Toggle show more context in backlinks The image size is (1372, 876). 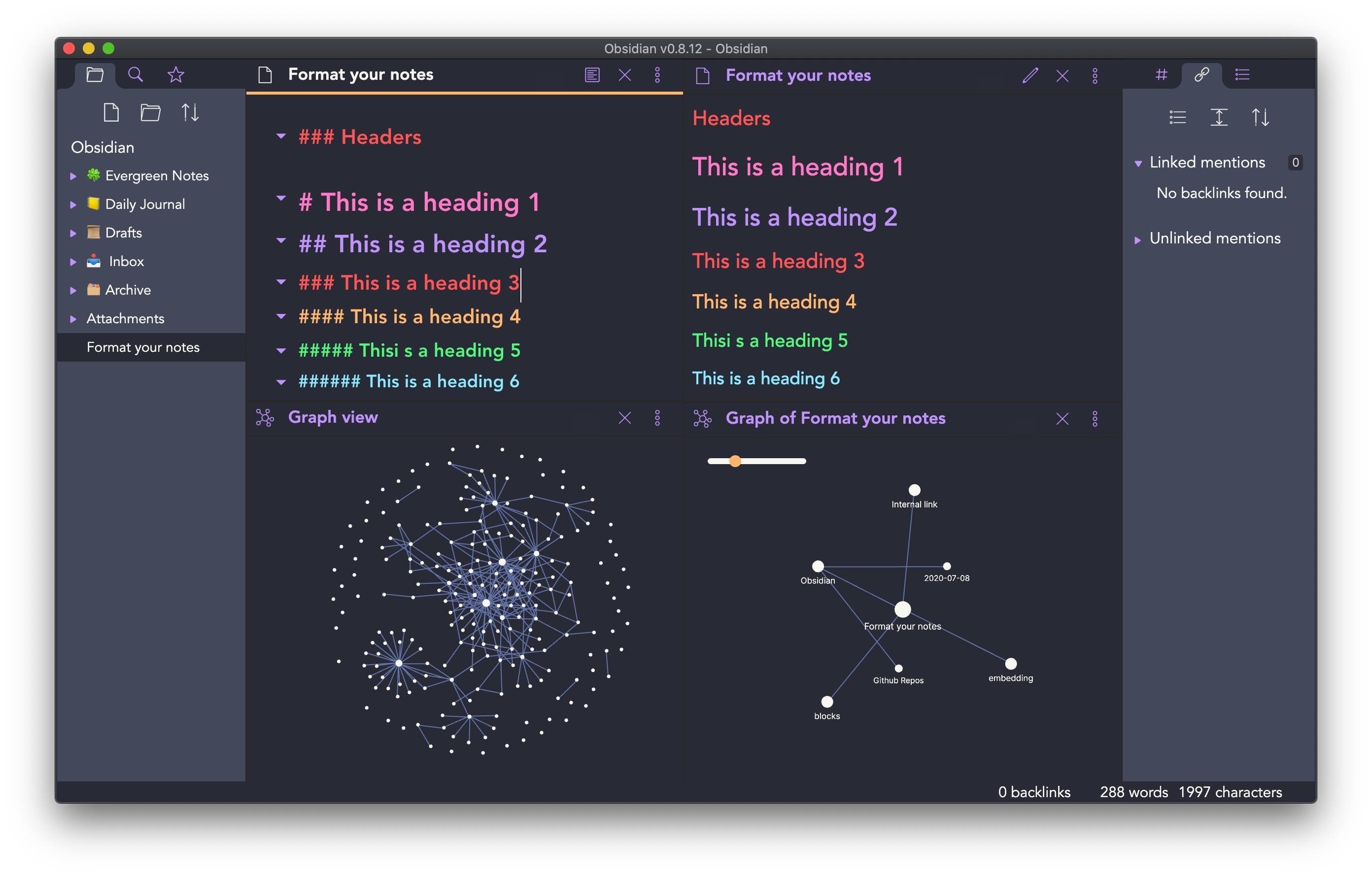[x=1218, y=117]
